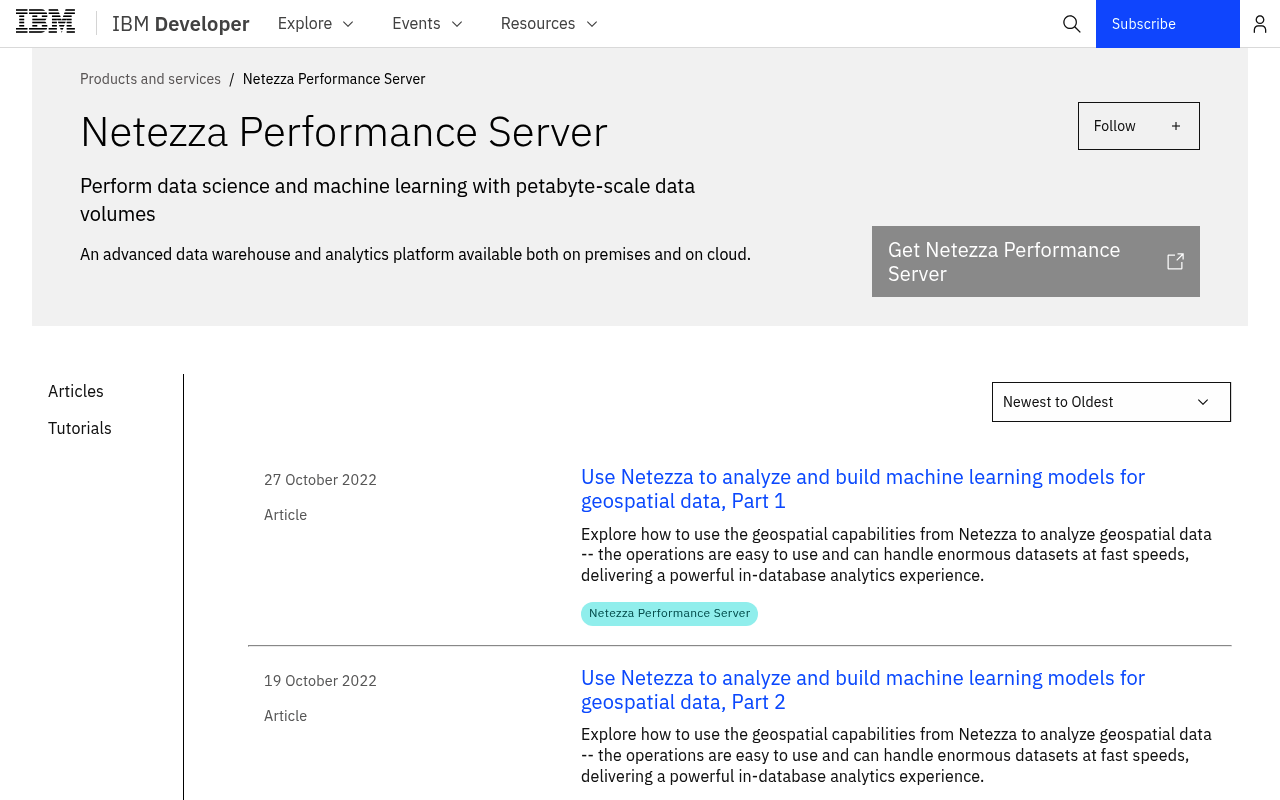Open the Newest to Oldest sort dropdown
Image resolution: width=1280 pixels, height=800 pixels.
[1111, 402]
